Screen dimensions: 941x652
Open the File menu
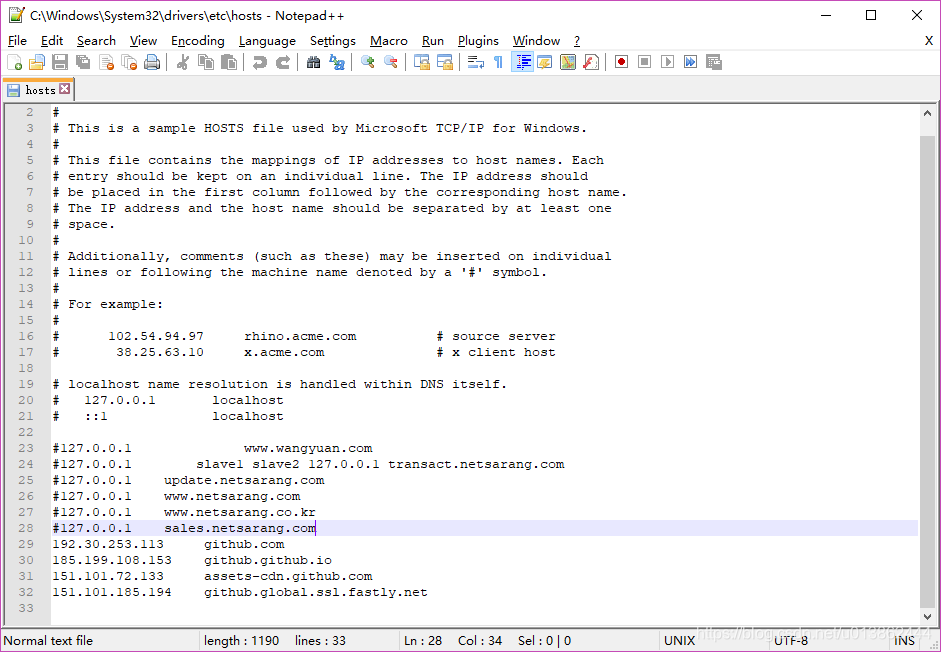coord(17,41)
